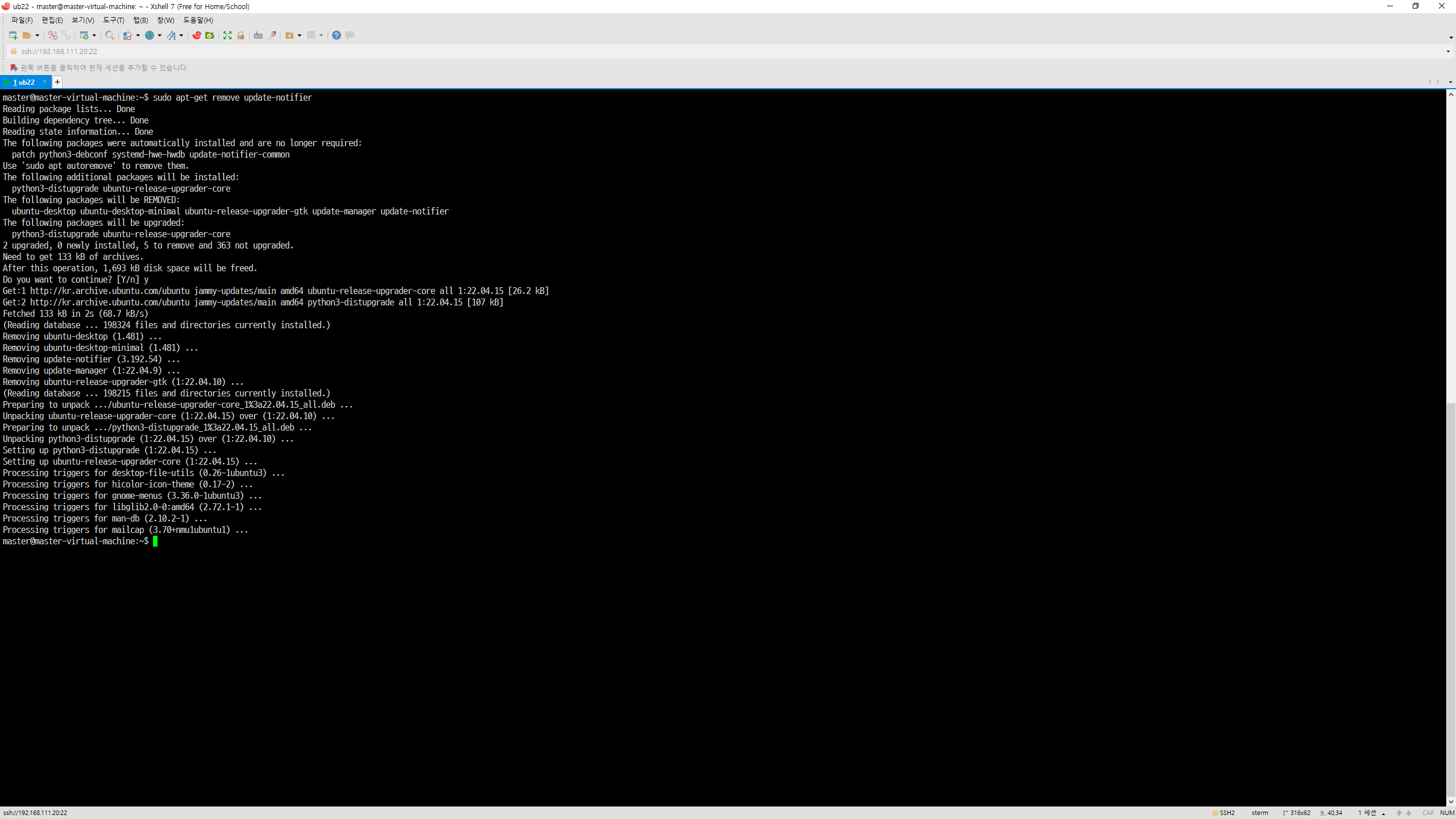Expand the Open folder dropdown arrow
Screen dimensions: 1456x819
(38, 35)
